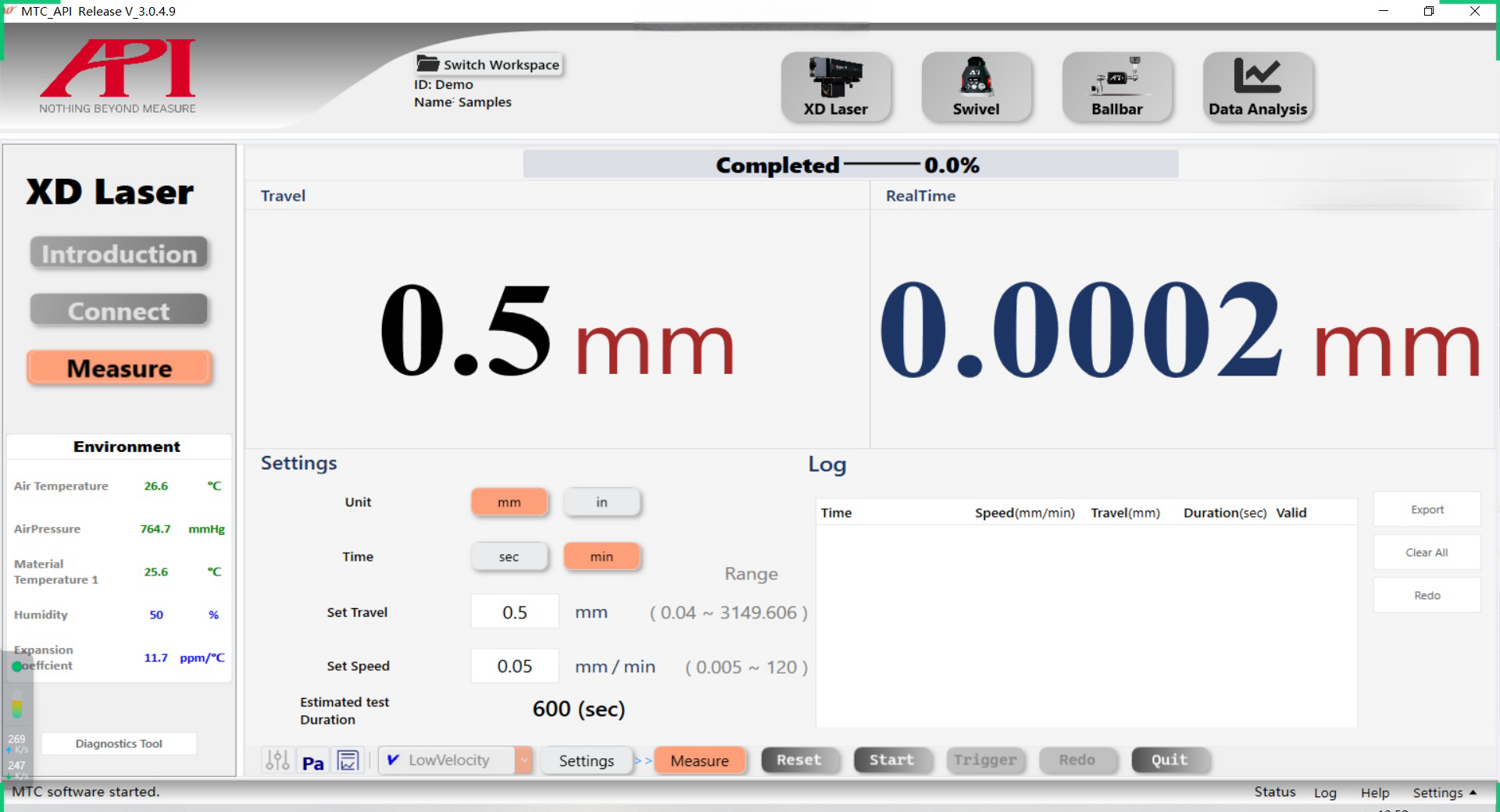This screenshot has width=1500, height=812.
Task: Click the Material Temperature 1 value 25.6
Action: coord(156,572)
